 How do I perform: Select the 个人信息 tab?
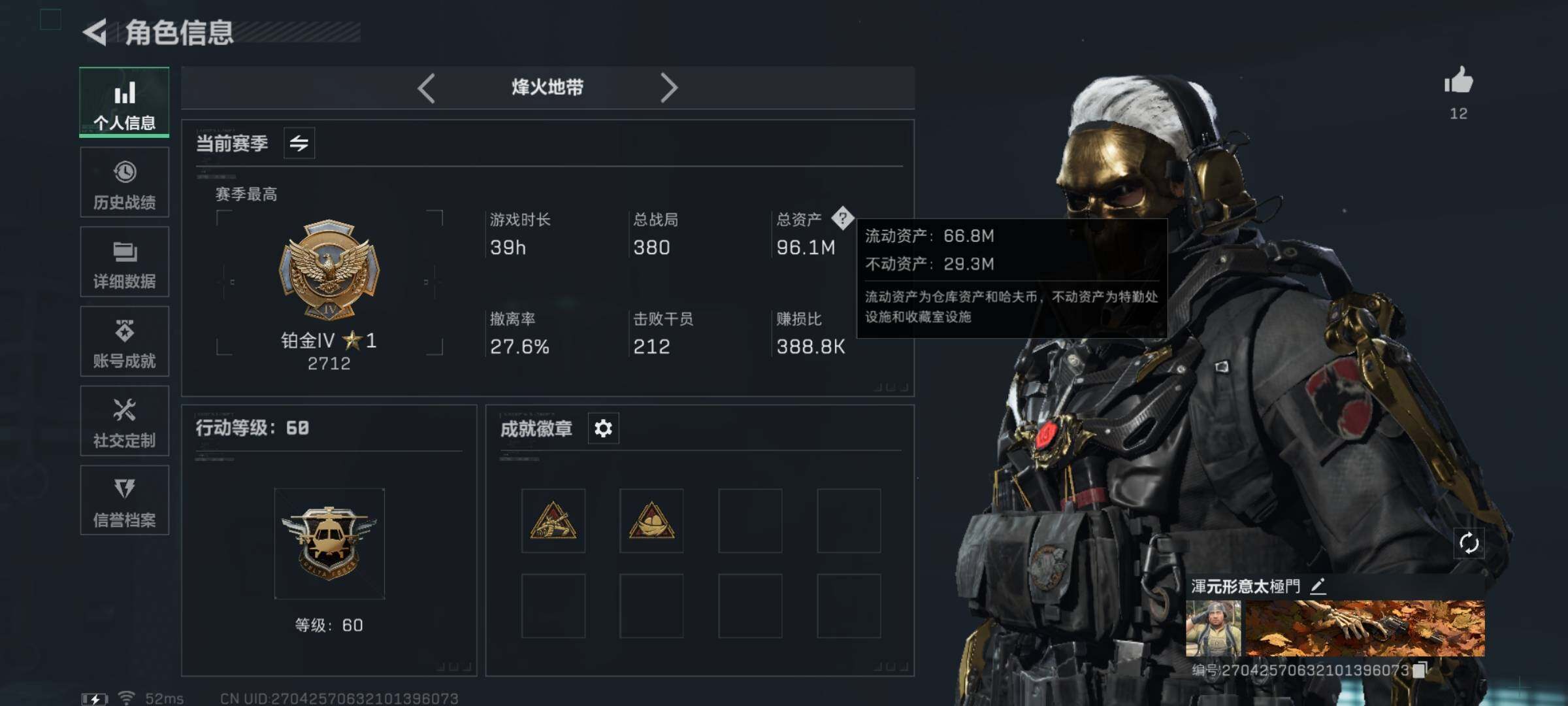tap(124, 102)
